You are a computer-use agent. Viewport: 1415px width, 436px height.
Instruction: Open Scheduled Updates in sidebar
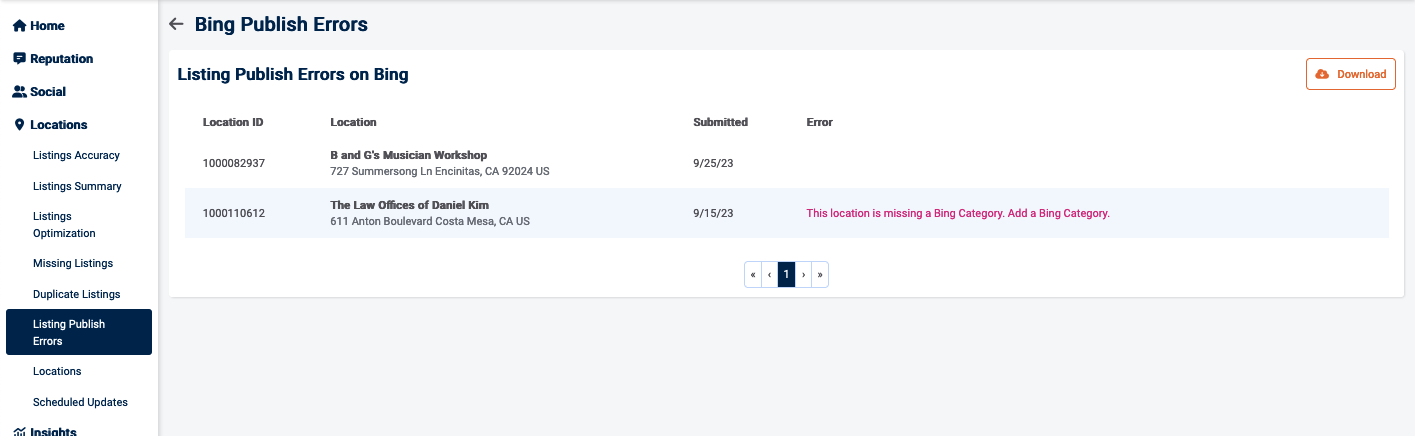[80, 402]
